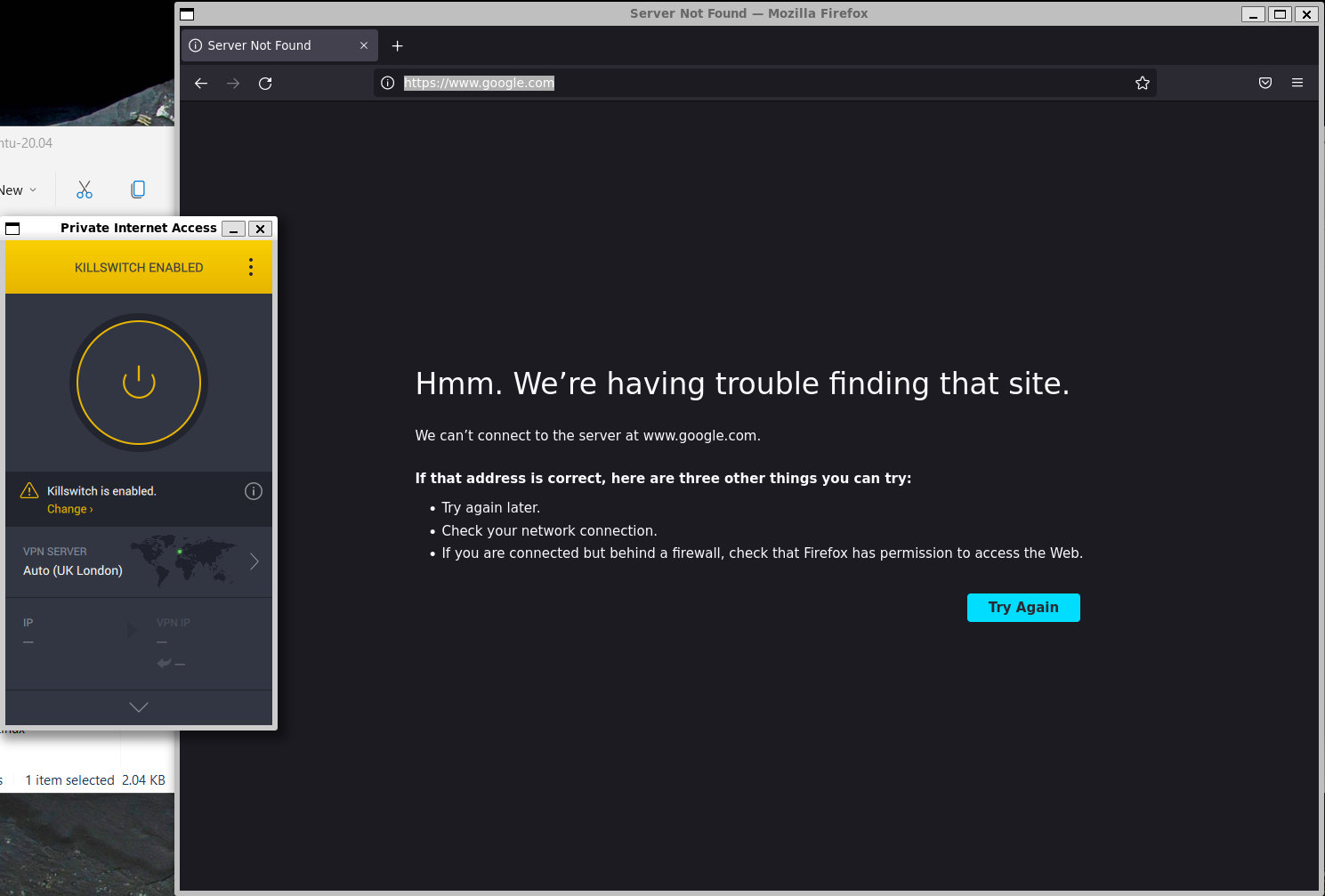Viewport: 1325px width, 896px height.
Task: Click the '1 item selected' status text
Action: (x=69, y=780)
